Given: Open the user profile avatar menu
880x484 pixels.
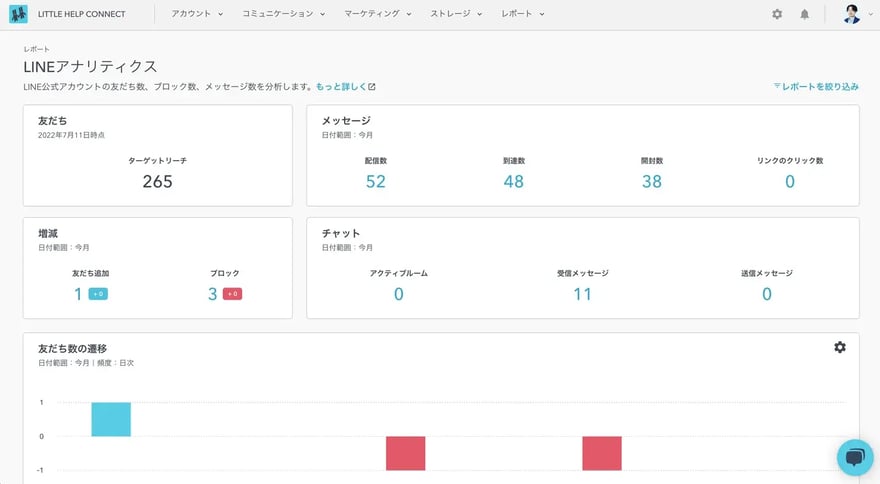Looking at the screenshot, I should (851, 14).
